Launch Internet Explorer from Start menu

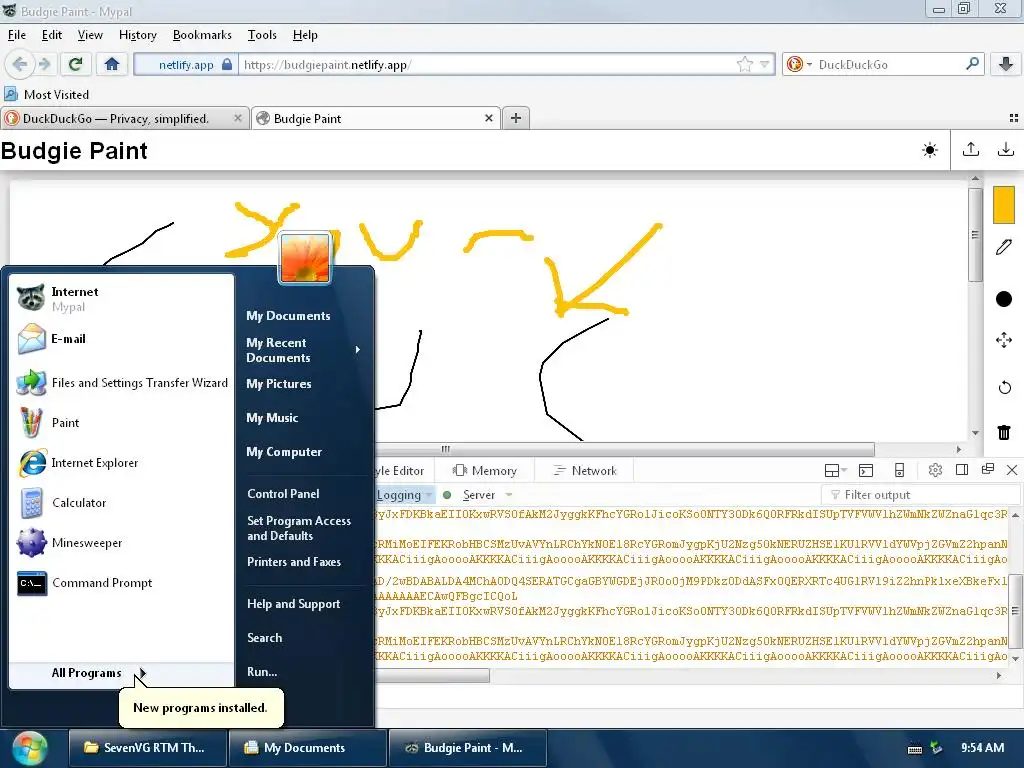tap(121, 463)
